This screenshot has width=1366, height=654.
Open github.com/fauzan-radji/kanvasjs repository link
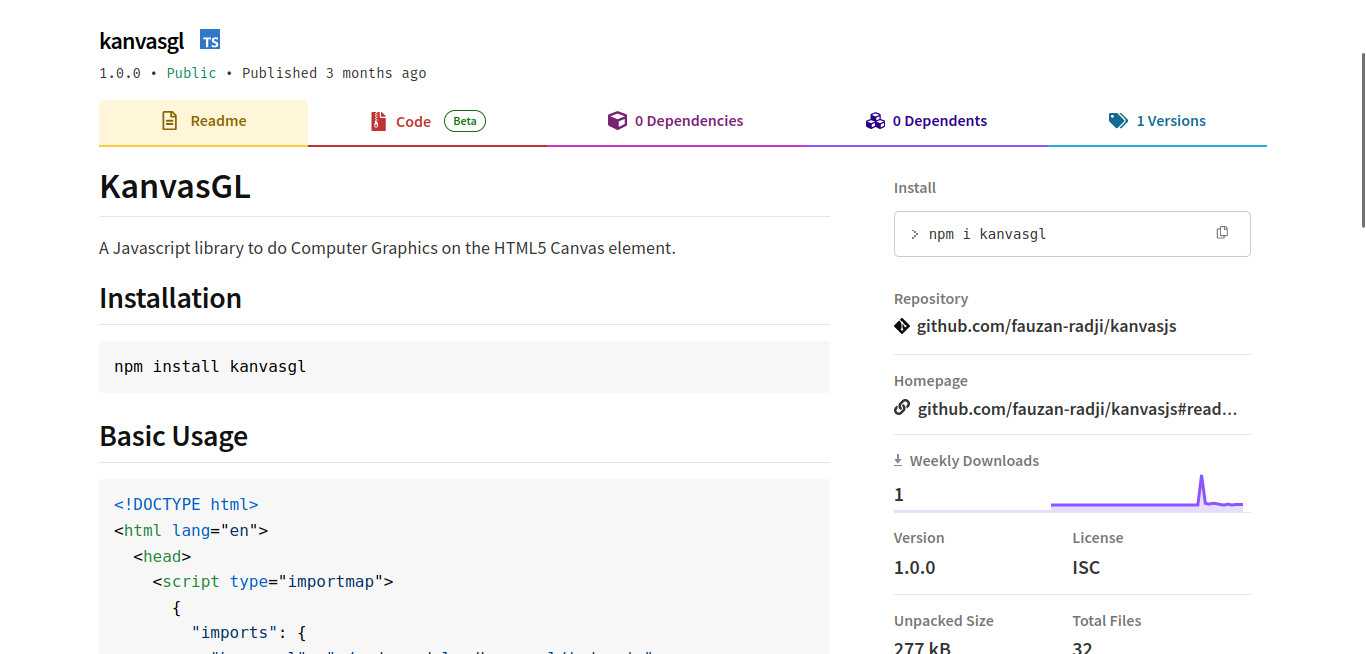[1046, 326]
